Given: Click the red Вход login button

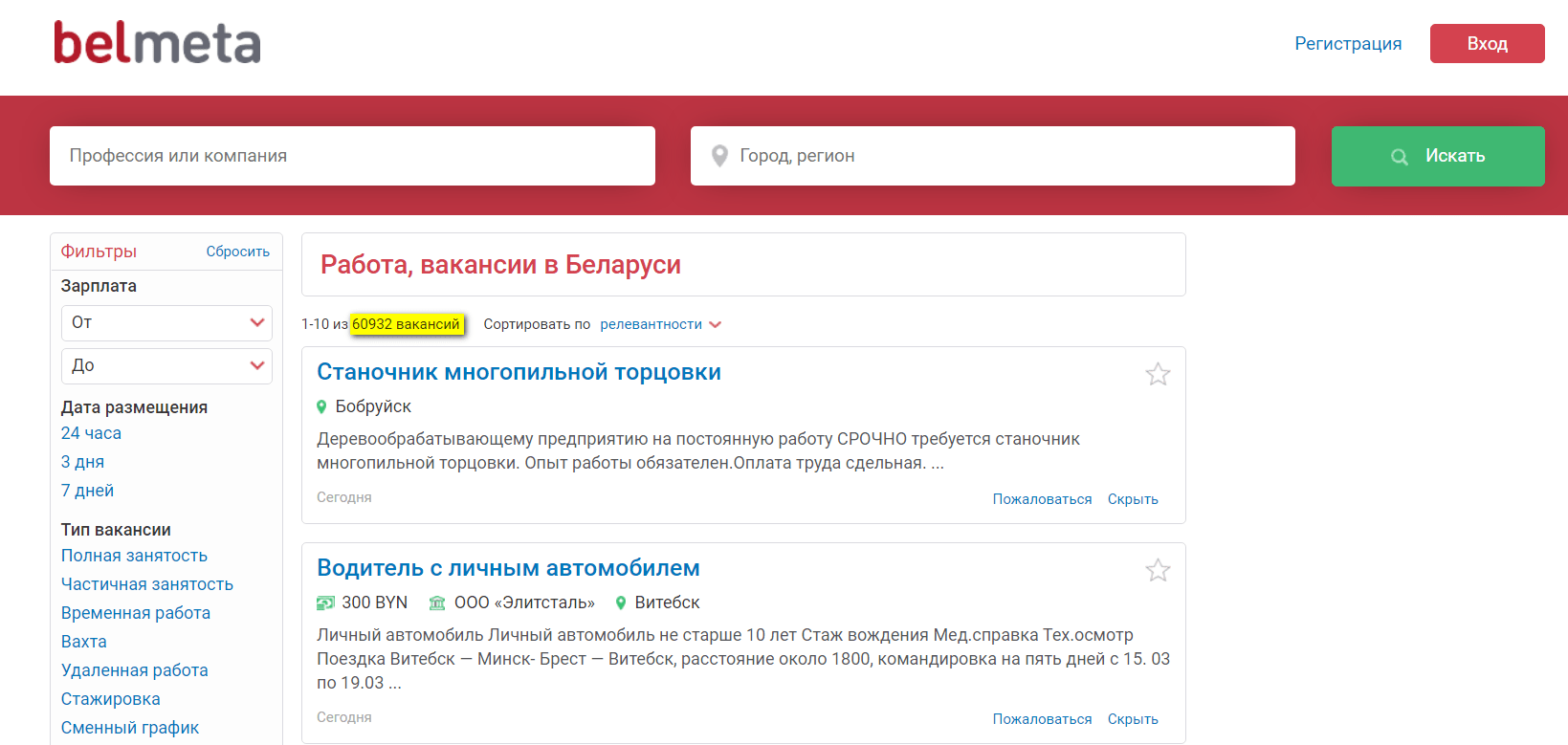Looking at the screenshot, I should 1487,44.
